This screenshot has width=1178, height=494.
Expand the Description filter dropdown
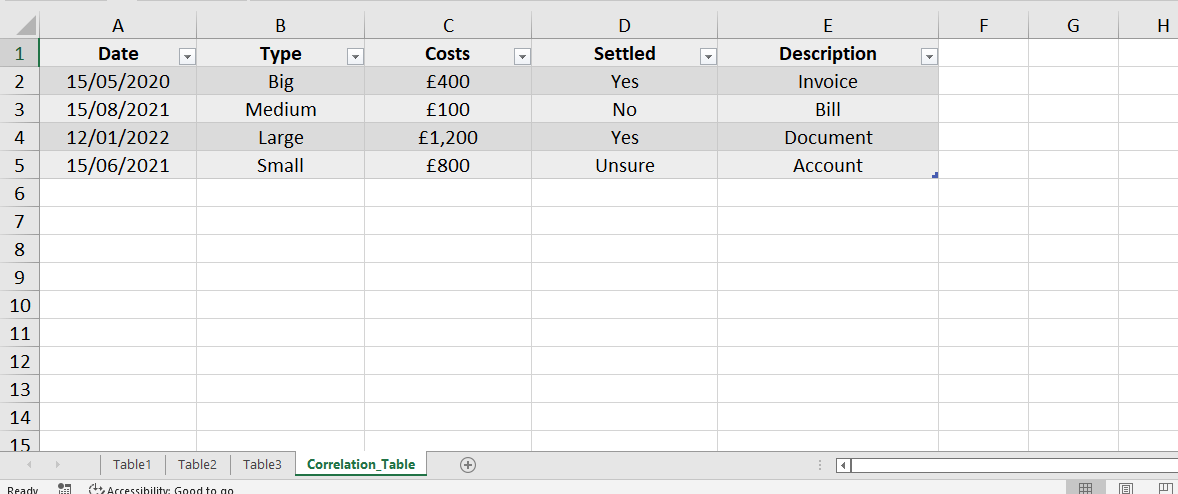tap(929, 57)
